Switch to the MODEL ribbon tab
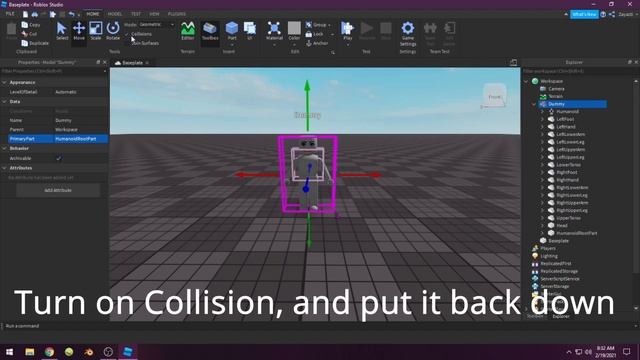 pos(115,14)
